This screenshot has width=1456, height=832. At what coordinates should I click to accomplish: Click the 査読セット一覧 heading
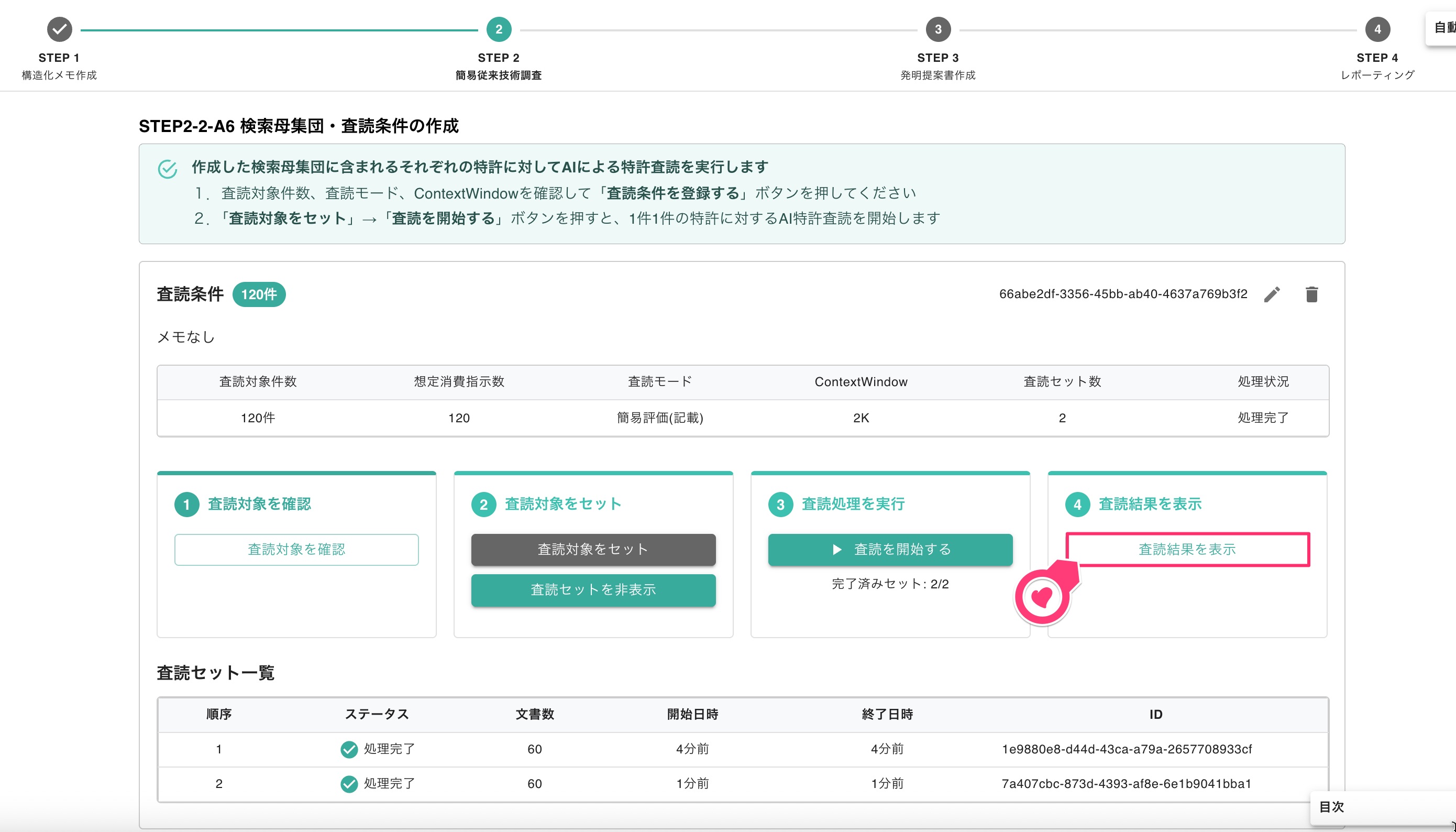[216, 673]
